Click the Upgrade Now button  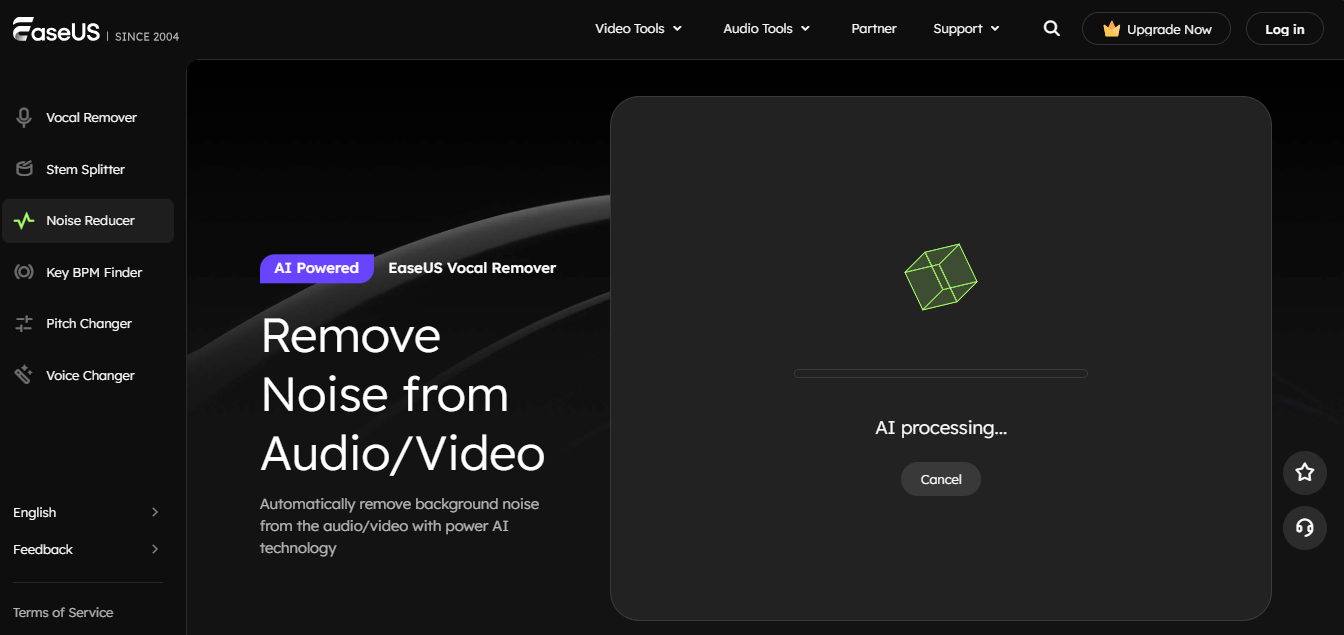coord(1156,29)
